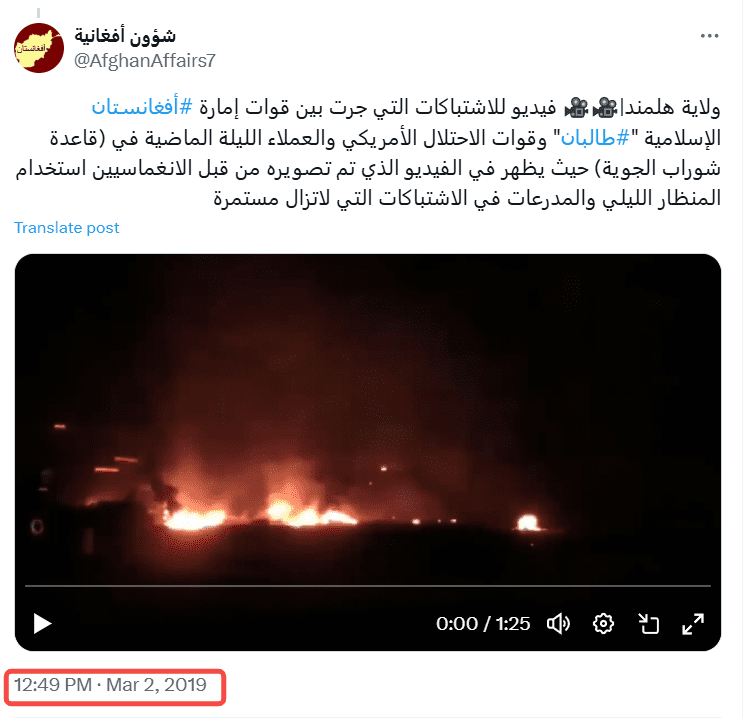
Task: Mute the video volume speaker icon
Action: pos(558,623)
